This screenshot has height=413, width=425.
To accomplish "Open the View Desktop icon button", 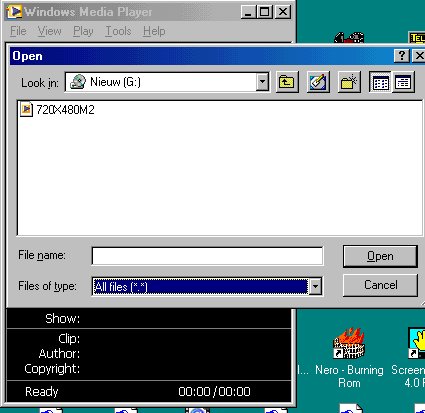I will coord(318,82).
